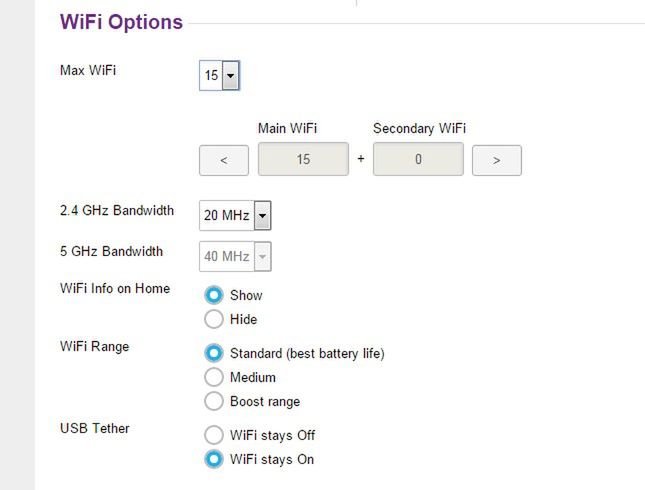
Task: Open the 5 GHz Bandwidth dropdown
Action: tap(235, 257)
